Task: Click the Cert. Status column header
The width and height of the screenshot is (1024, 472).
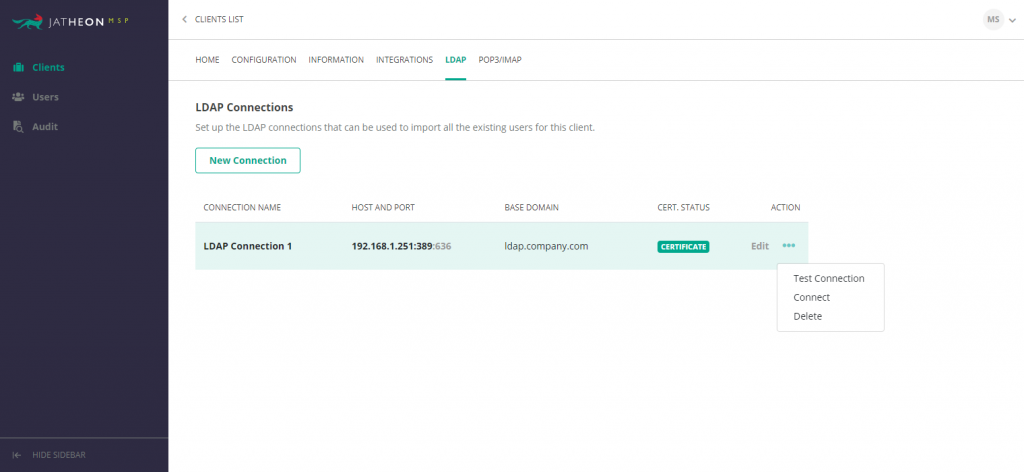Action: coord(683,208)
